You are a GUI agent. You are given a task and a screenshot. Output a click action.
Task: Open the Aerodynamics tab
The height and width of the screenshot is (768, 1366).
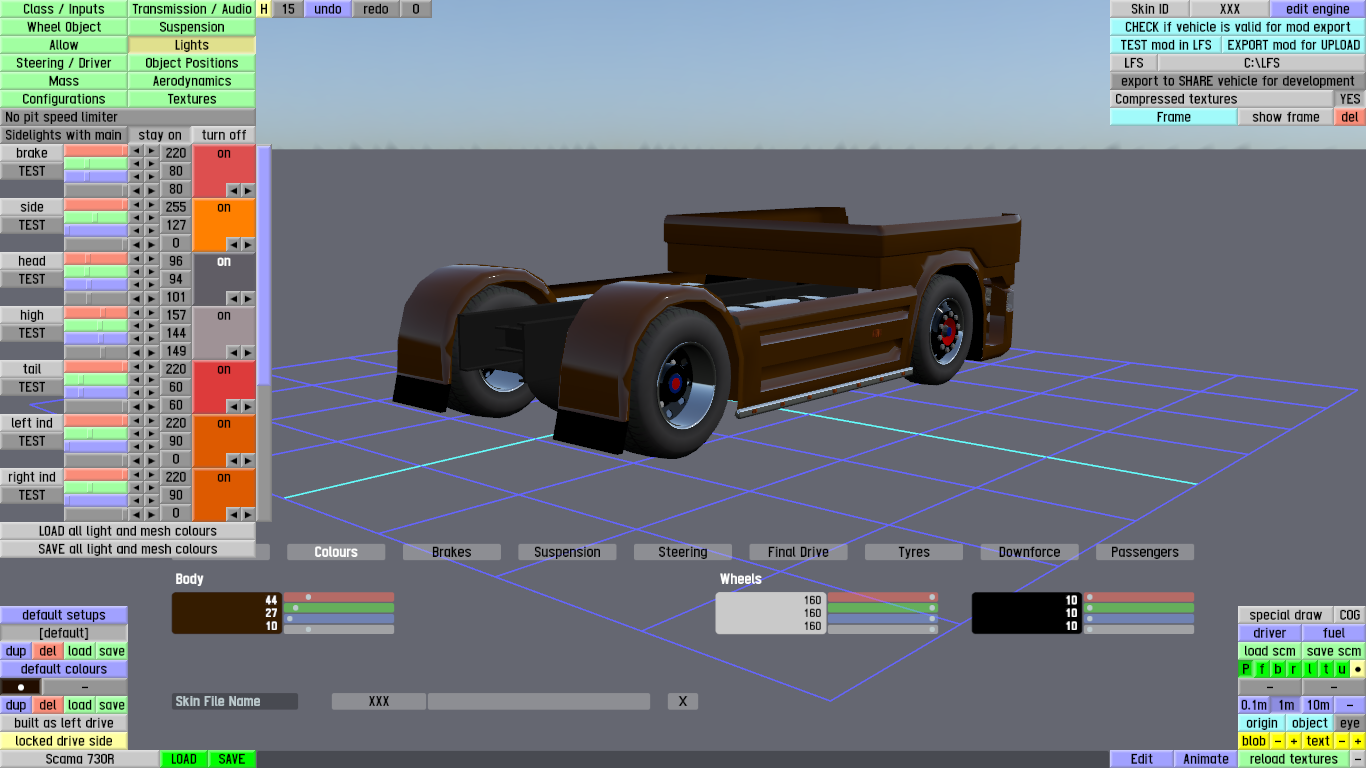[192, 81]
